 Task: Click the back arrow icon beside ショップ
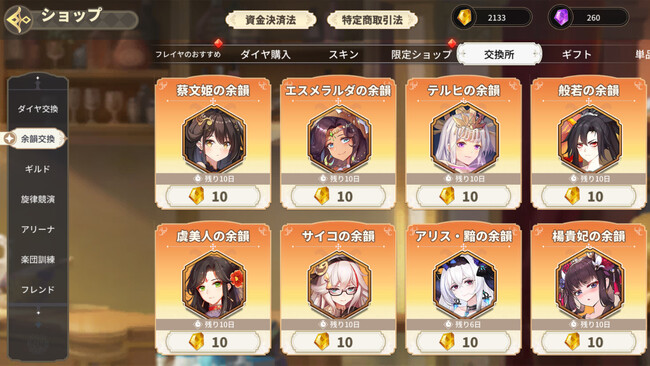(x=19, y=19)
